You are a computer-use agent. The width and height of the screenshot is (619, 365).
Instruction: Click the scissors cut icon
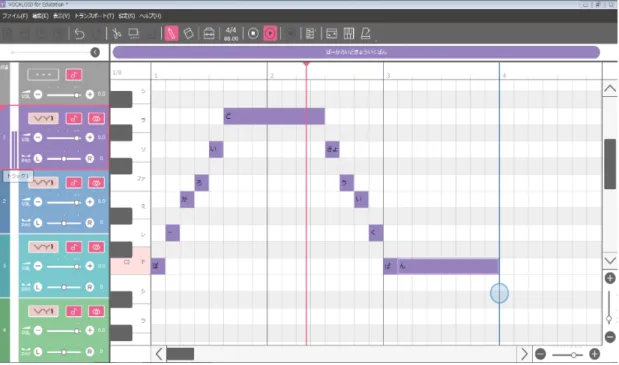point(116,34)
